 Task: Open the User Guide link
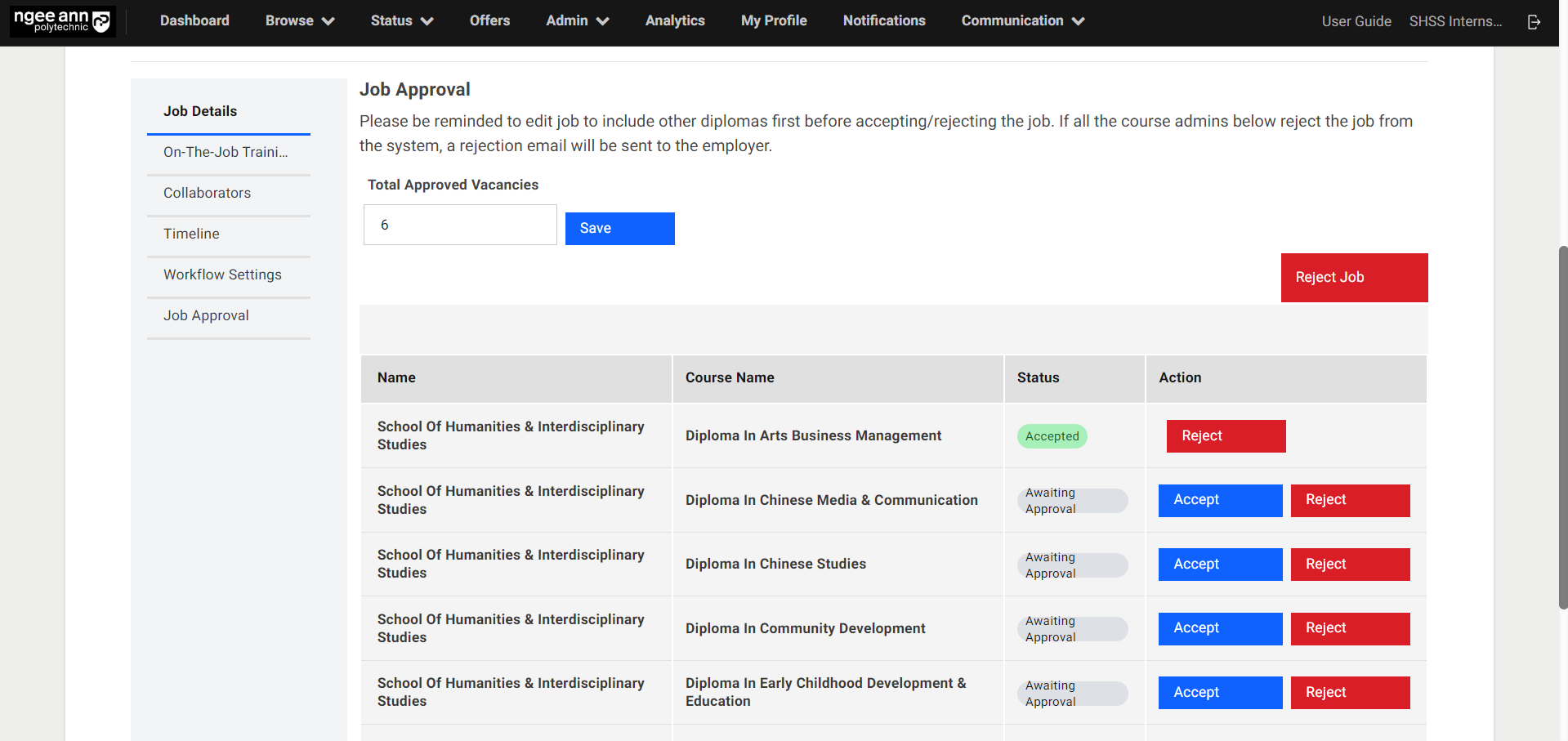click(x=1356, y=22)
